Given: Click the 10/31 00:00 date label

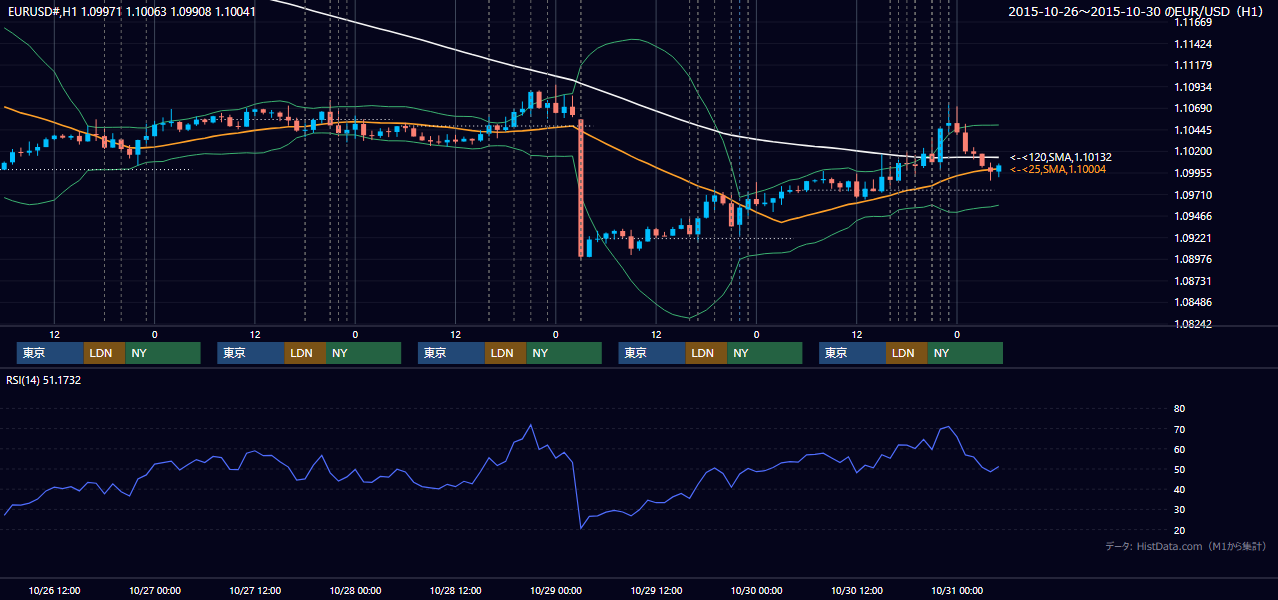Looking at the screenshot, I should point(957,590).
